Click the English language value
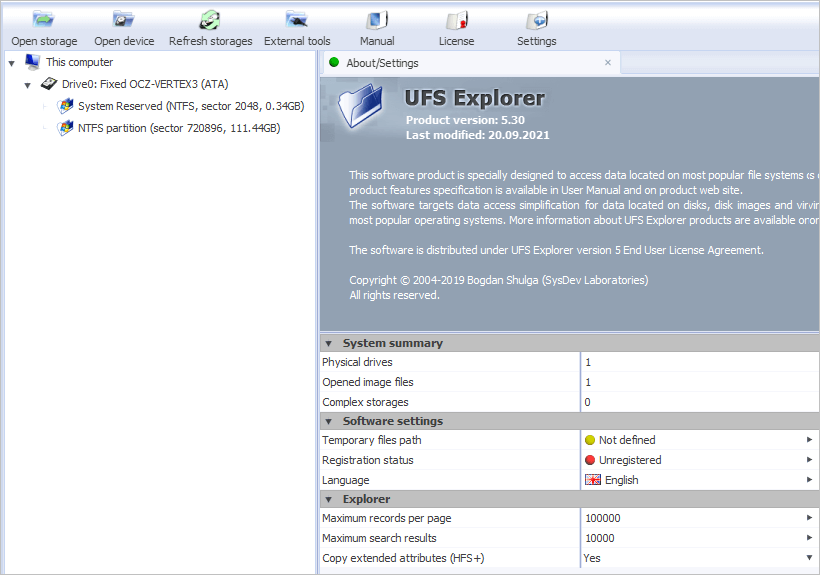The image size is (820, 575). click(x=622, y=480)
